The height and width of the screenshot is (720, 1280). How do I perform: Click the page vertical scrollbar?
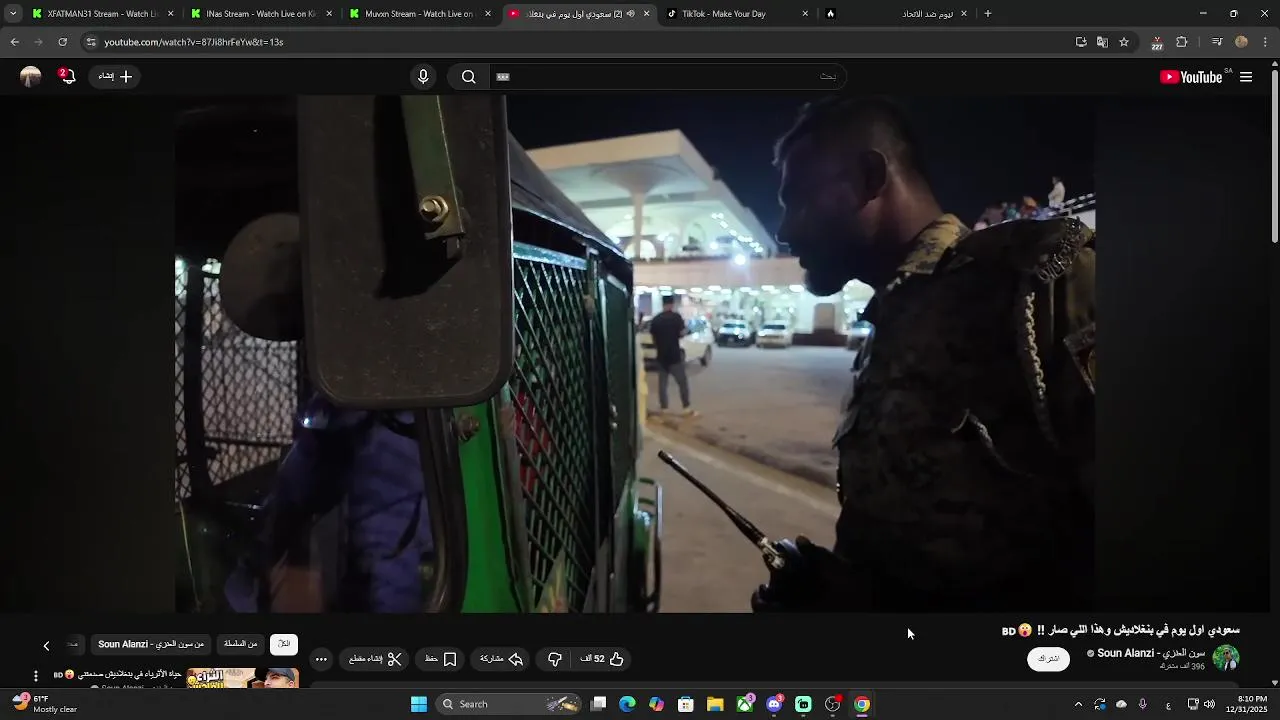[1275, 154]
